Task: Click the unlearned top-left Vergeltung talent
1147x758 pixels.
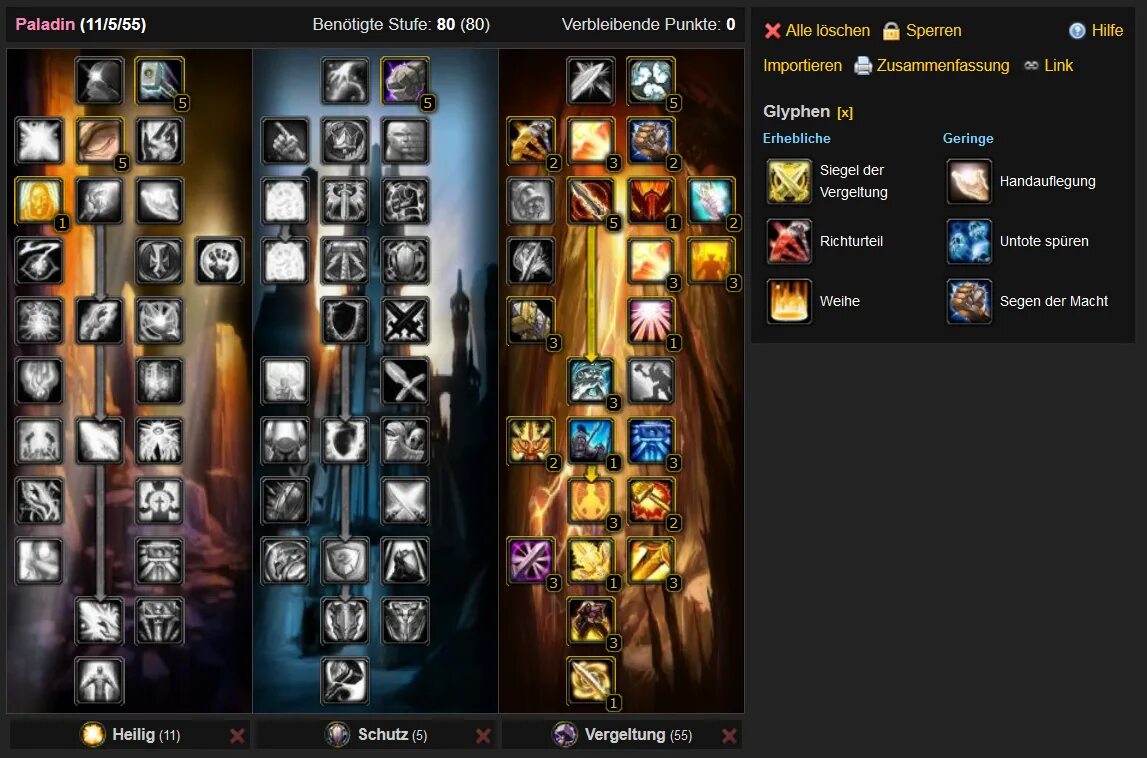Action: pos(591,80)
